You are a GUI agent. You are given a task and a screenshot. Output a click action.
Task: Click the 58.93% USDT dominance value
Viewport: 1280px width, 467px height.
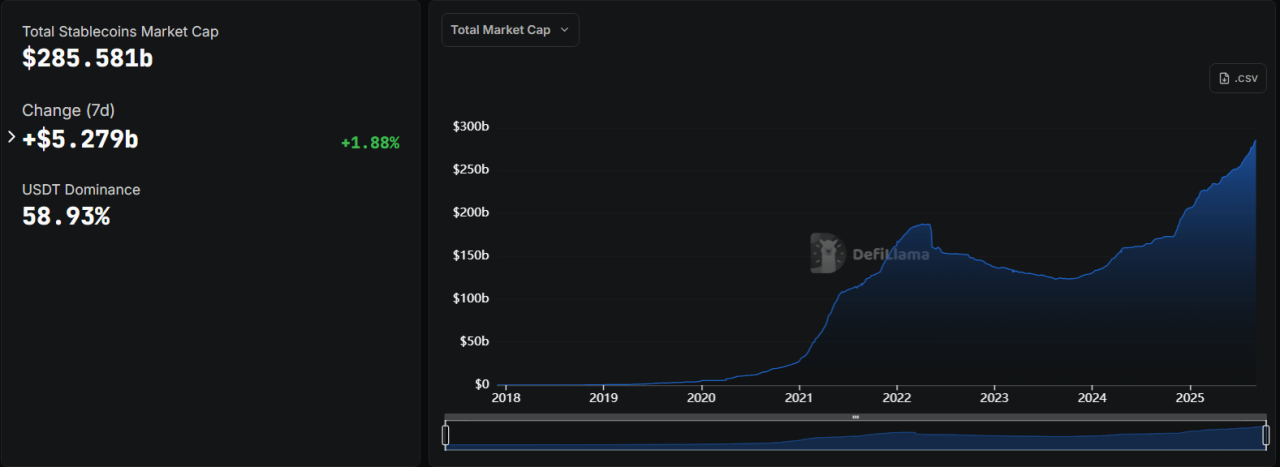coord(66,215)
